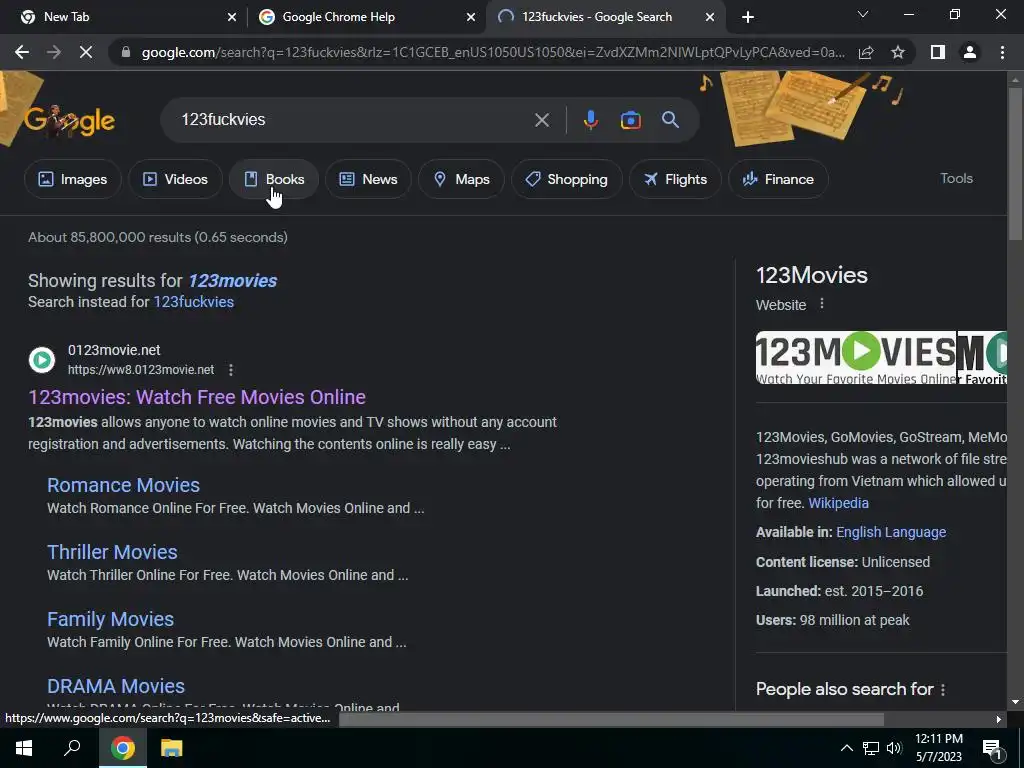Click the horizontal scrollbar thumb

611,719
